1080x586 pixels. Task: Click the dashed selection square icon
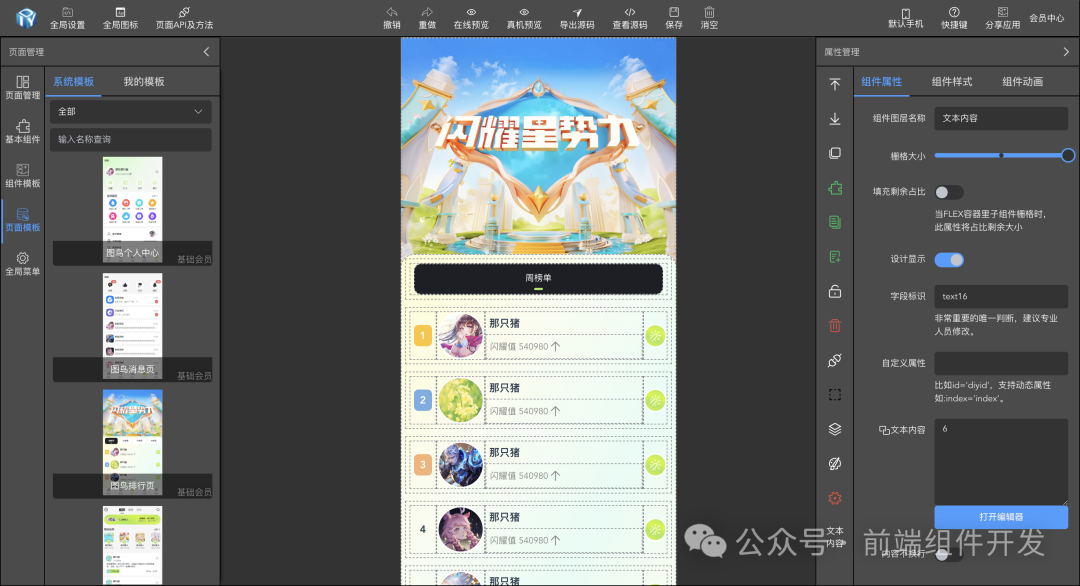835,395
